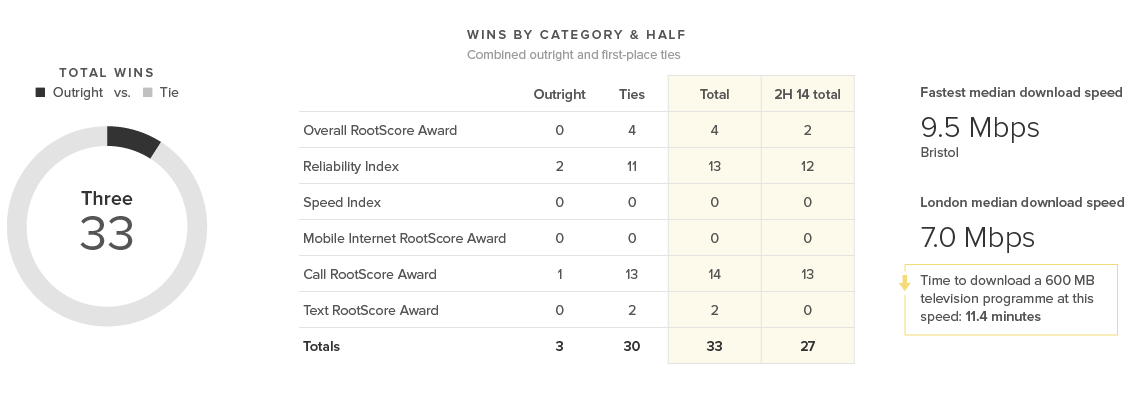The height and width of the screenshot is (414, 1136).
Task: Choose the Call RootScore Award row
Action: (370, 274)
